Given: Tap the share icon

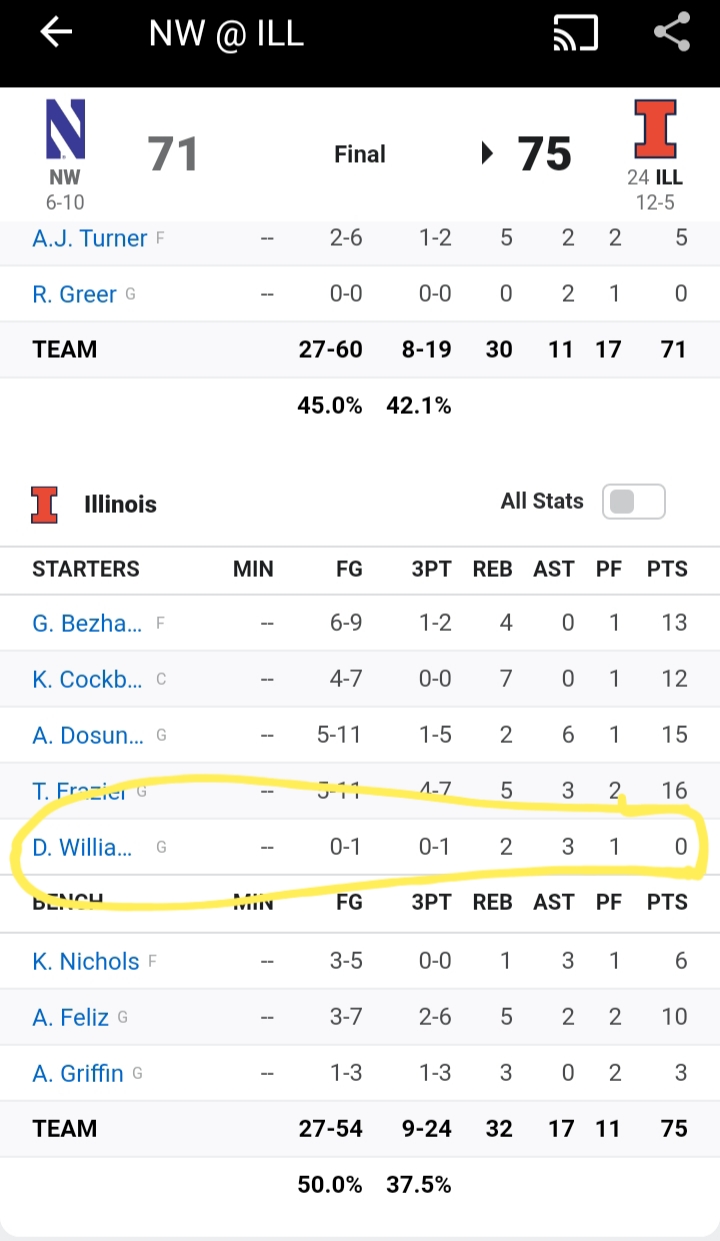Looking at the screenshot, I should (x=672, y=32).
